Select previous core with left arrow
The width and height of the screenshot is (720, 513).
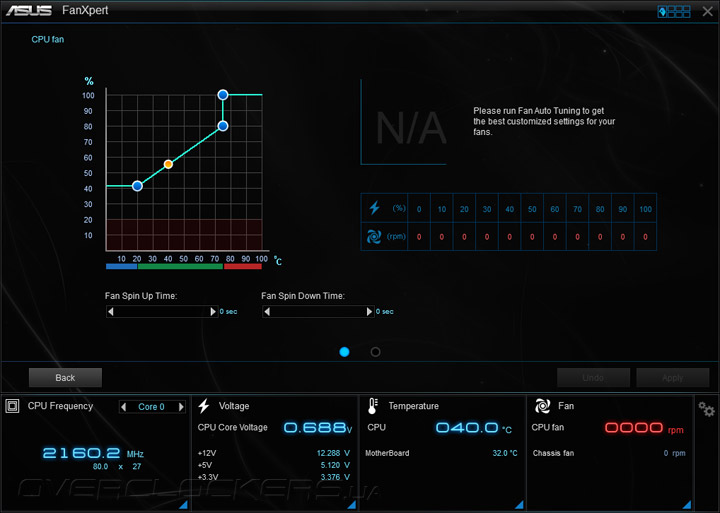point(123,406)
